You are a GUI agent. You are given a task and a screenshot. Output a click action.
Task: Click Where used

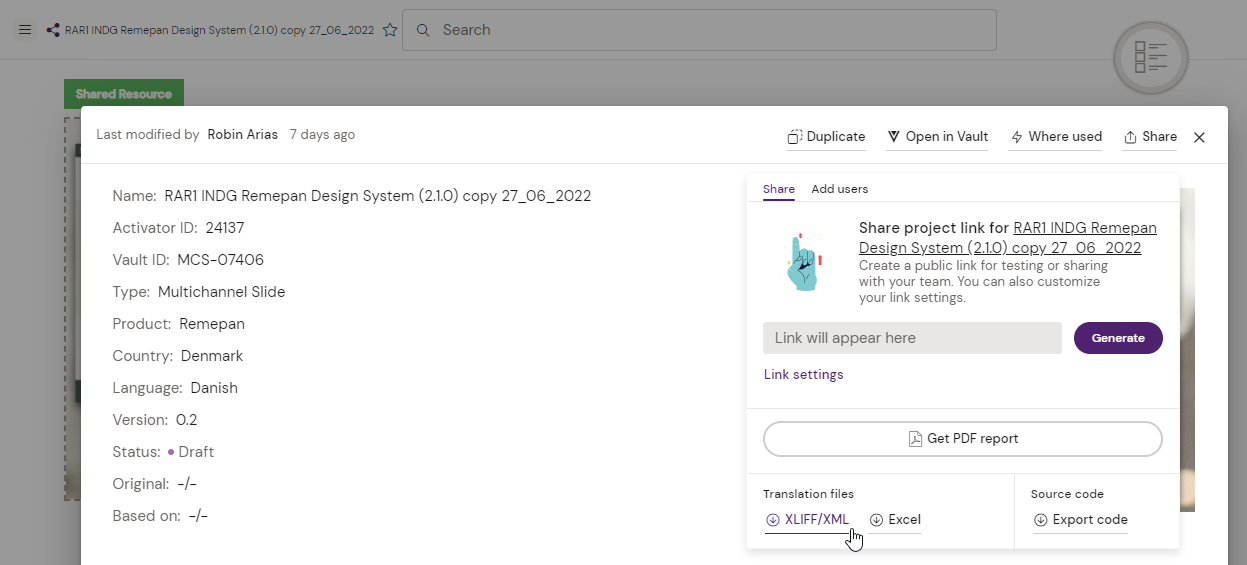pos(1056,137)
